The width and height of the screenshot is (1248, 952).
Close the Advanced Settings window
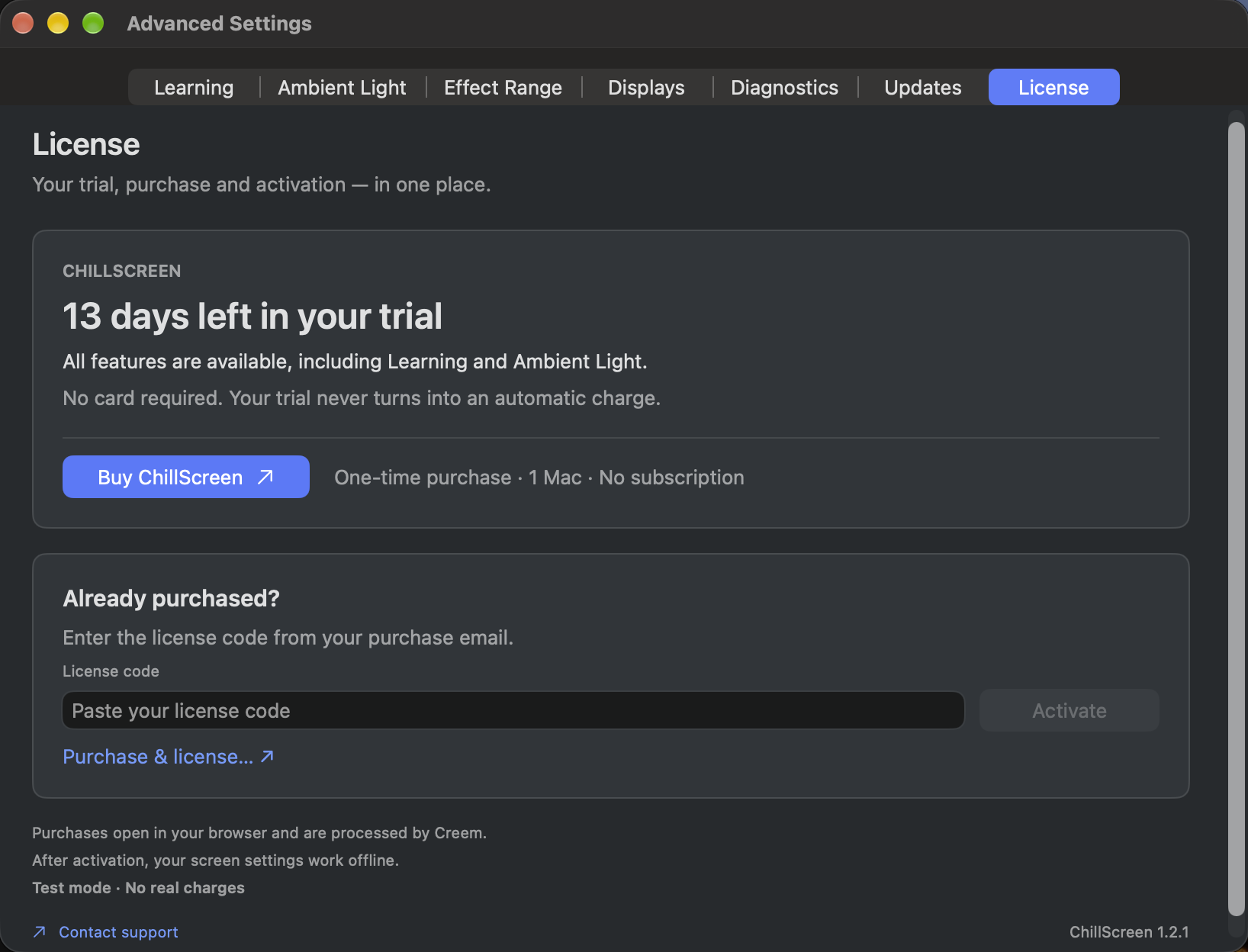tap(23, 23)
